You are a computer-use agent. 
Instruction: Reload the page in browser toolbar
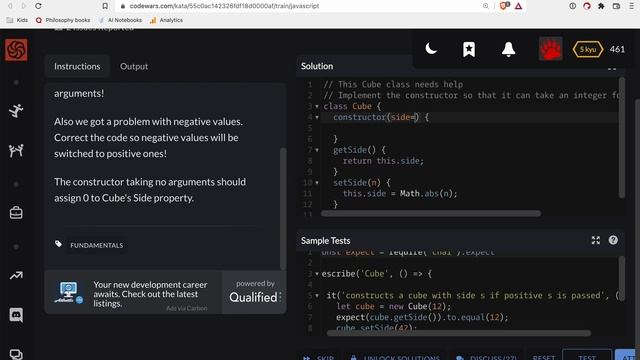click(38, 6)
